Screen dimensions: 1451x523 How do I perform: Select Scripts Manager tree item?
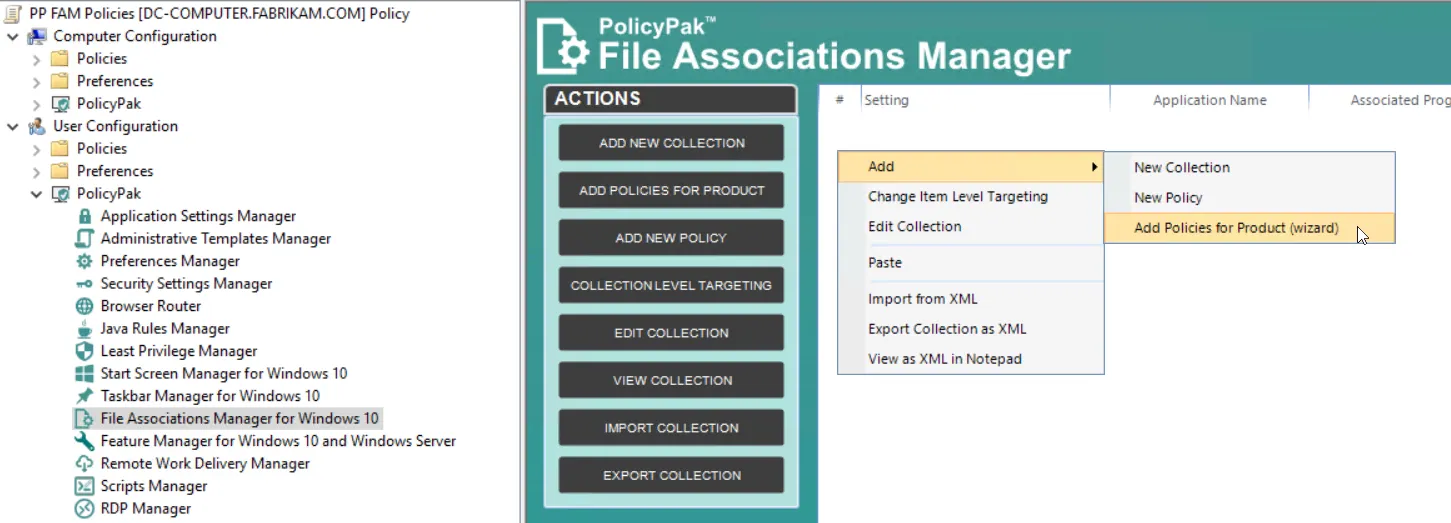(x=154, y=486)
